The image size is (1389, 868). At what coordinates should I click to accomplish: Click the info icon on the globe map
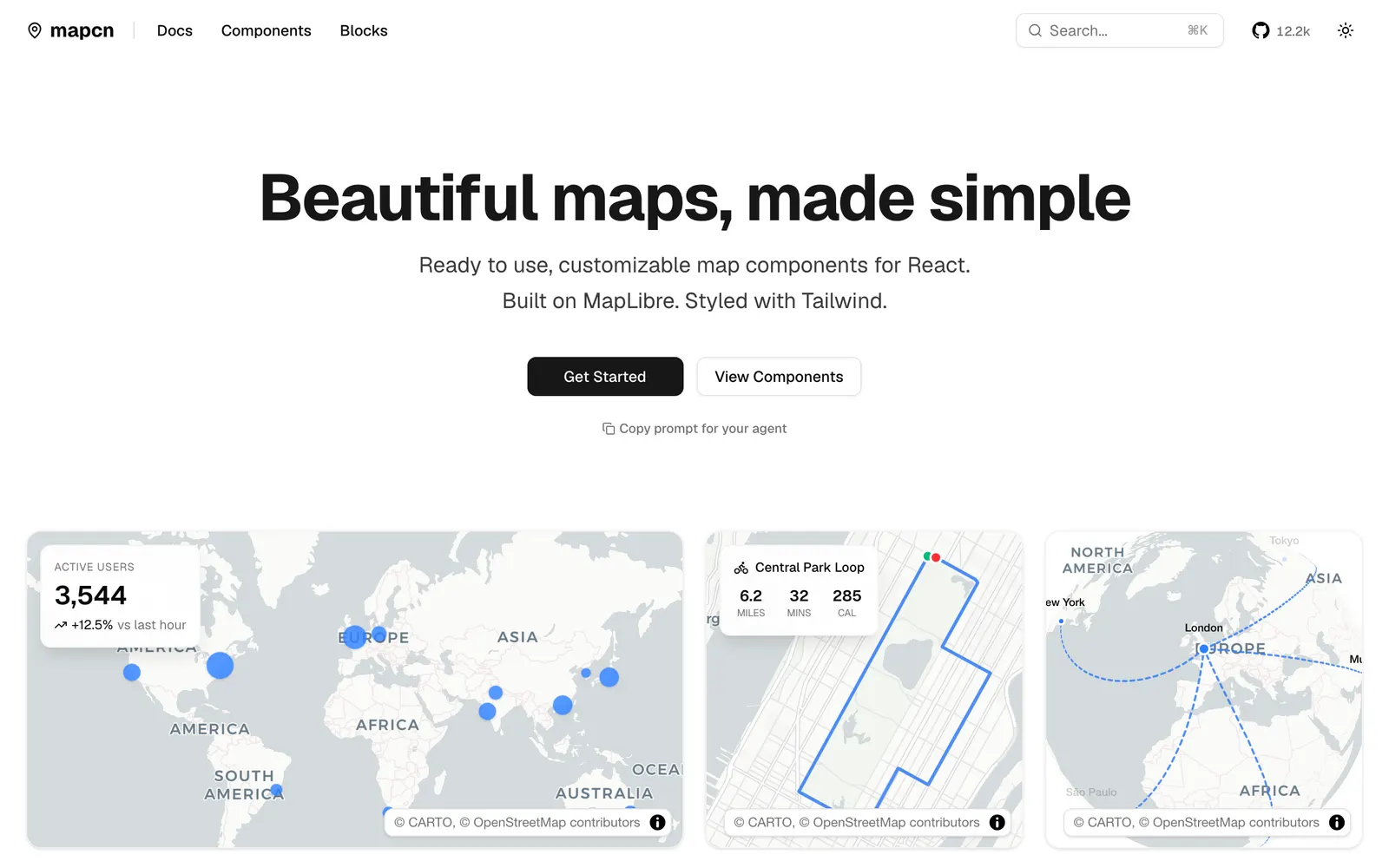pos(1337,822)
